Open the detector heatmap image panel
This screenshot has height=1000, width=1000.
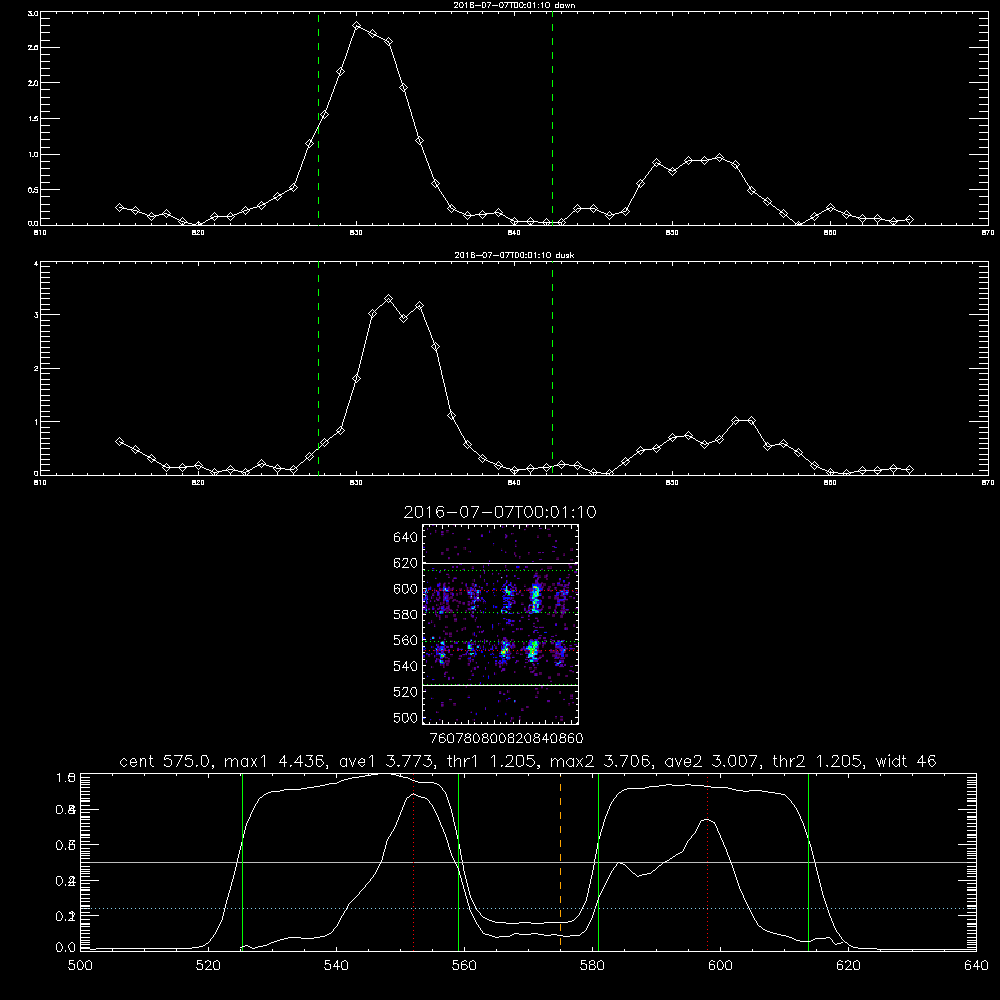point(501,624)
